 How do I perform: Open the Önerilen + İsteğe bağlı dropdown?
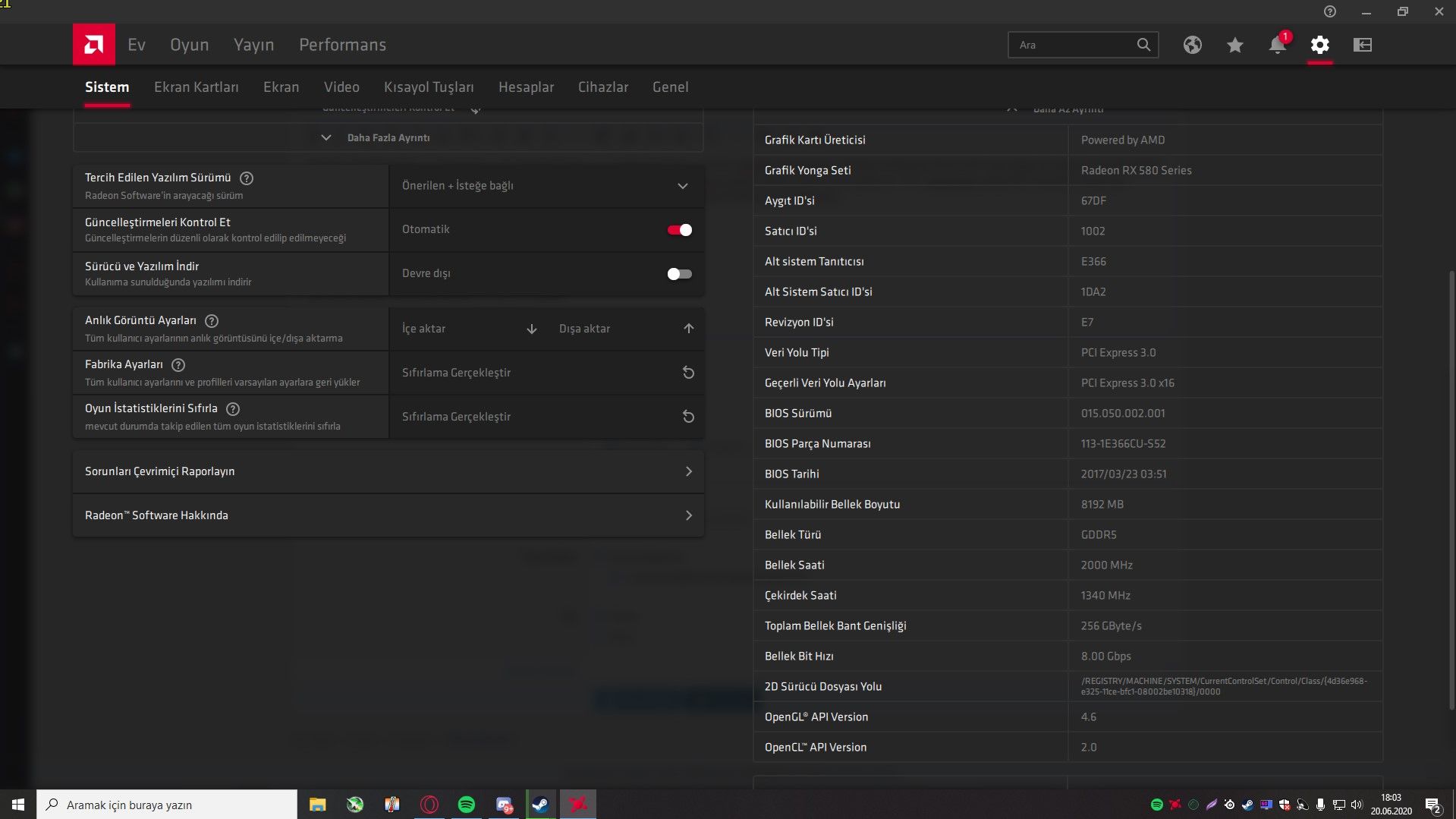[x=545, y=185]
